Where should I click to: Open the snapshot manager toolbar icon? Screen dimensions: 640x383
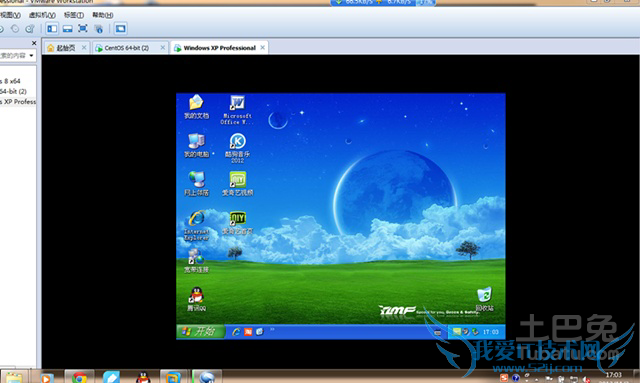29,29
